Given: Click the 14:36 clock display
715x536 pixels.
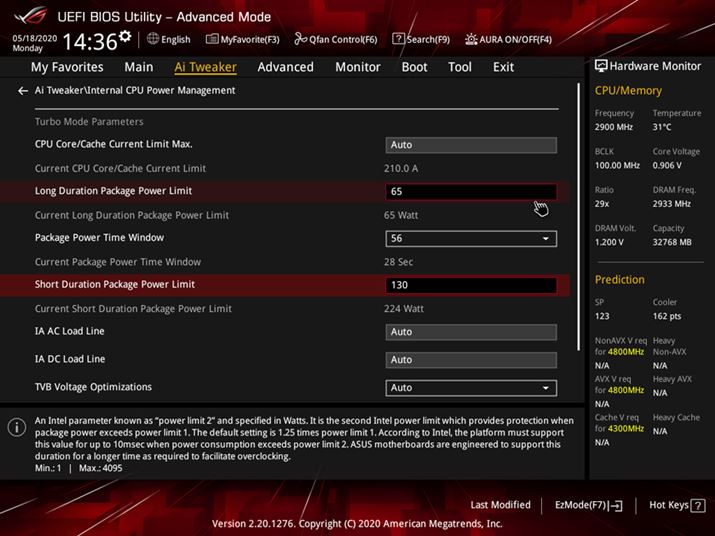Looking at the screenshot, I should point(90,42).
